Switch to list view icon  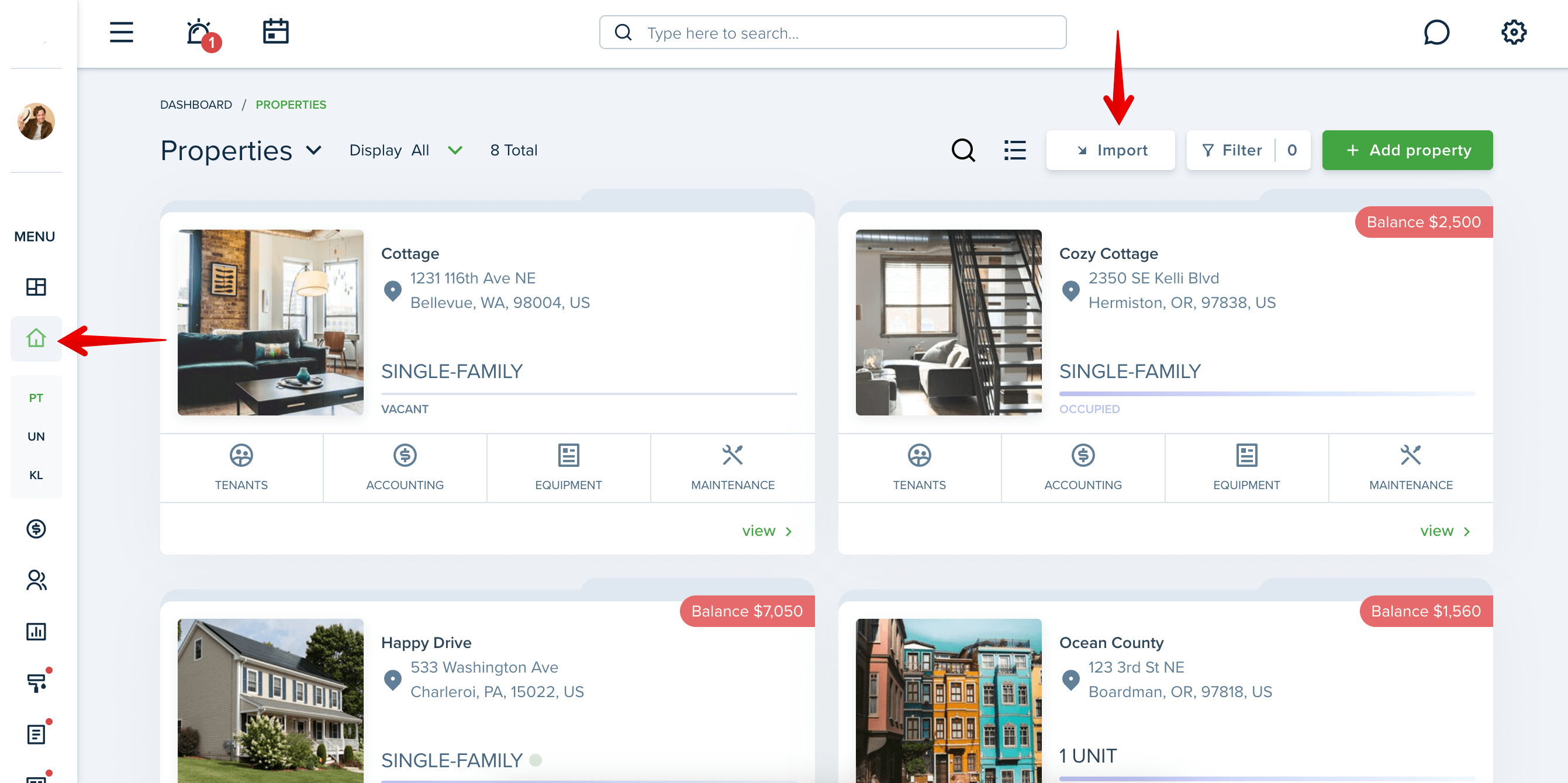coord(1015,150)
